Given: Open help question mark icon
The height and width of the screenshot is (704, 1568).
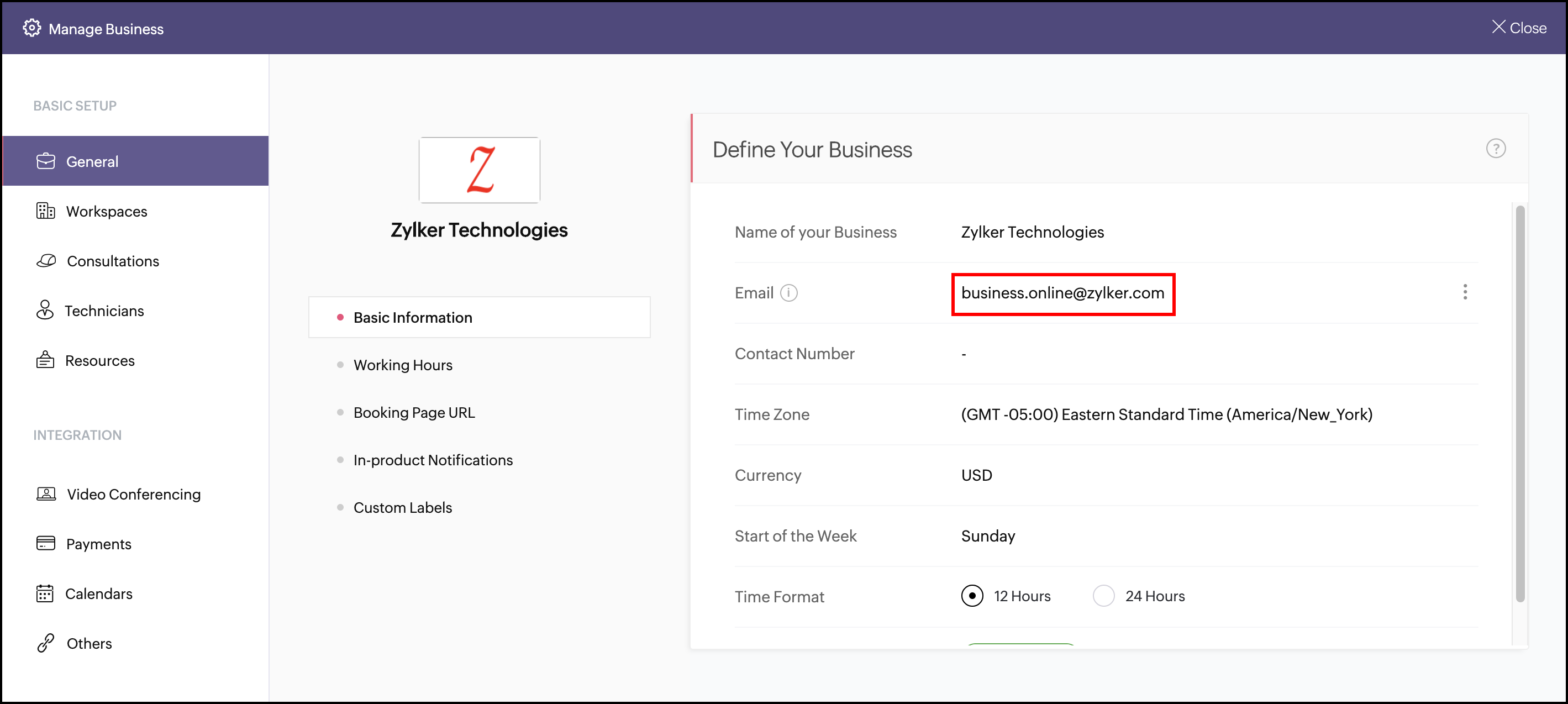Looking at the screenshot, I should click(1496, 149).
